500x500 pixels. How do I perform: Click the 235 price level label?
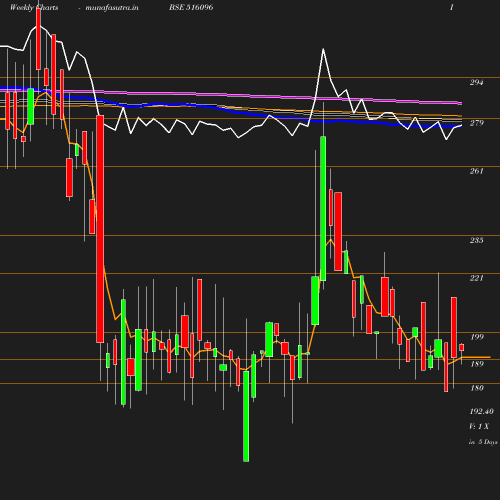(476, 240)
